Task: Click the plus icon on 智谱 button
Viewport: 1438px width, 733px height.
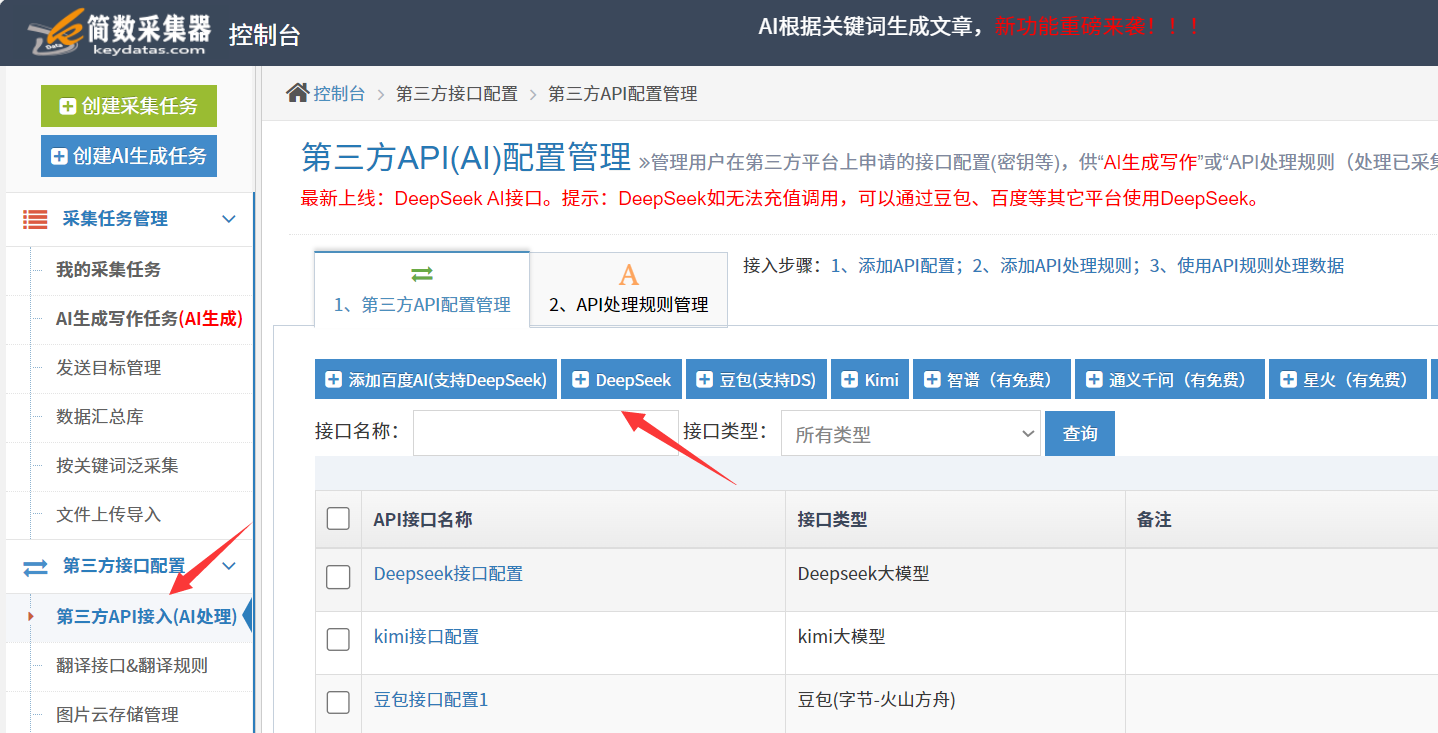Action: coord(932,380)
